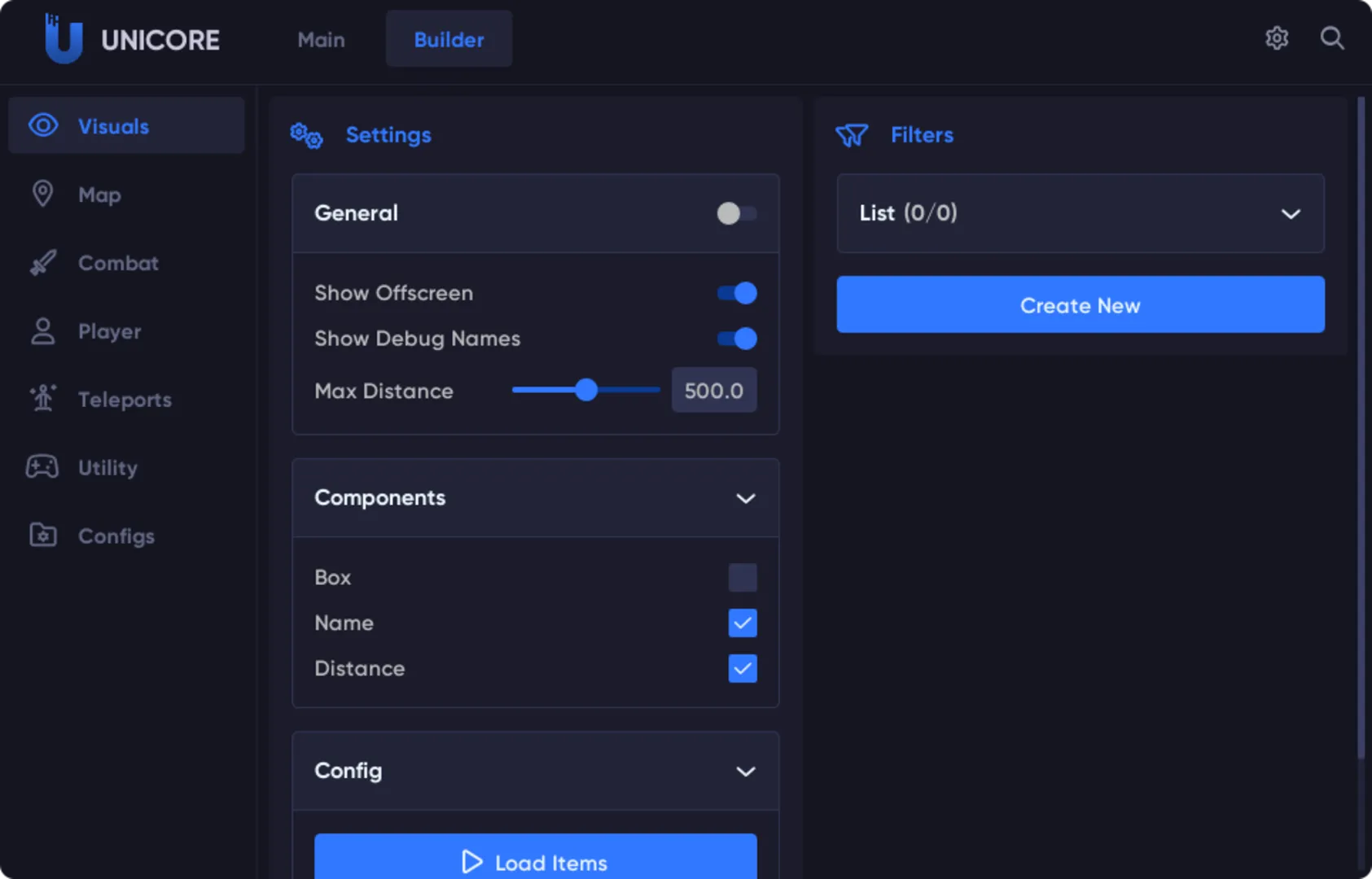Select the Visuals eye icon in sidebar
Viewport: 1372px width, 879px height.
point(42,125)
